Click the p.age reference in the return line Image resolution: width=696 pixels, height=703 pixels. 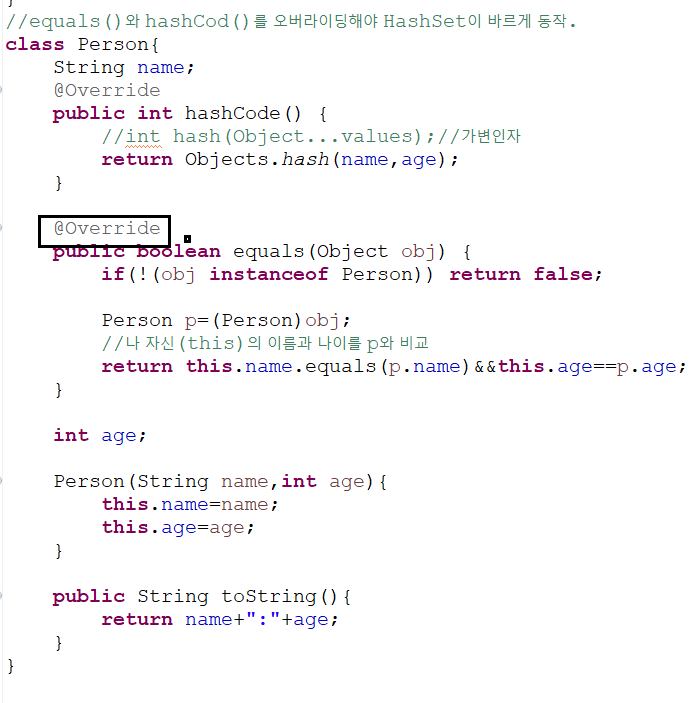[647, 367]
